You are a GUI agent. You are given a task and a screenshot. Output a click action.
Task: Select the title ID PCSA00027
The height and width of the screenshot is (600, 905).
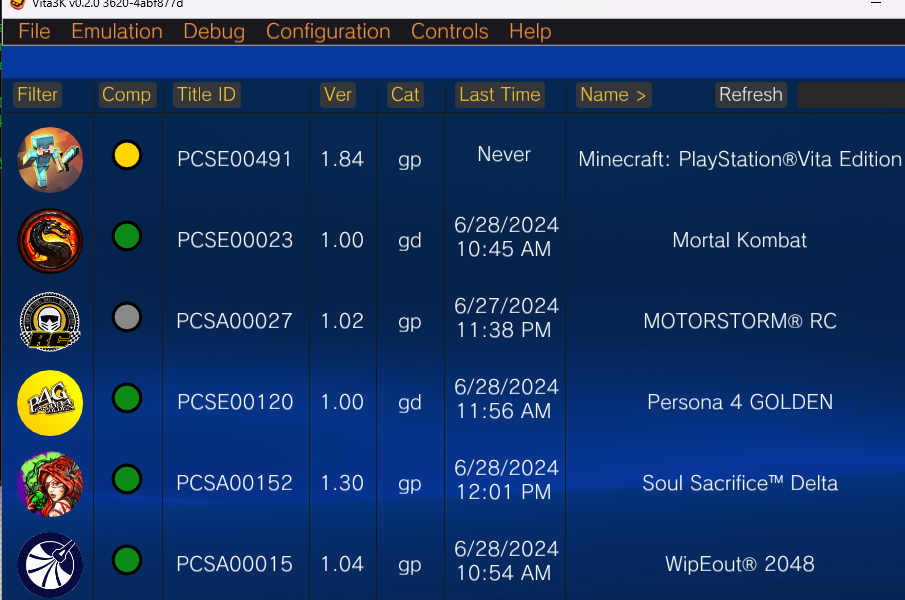coord(234,321)
